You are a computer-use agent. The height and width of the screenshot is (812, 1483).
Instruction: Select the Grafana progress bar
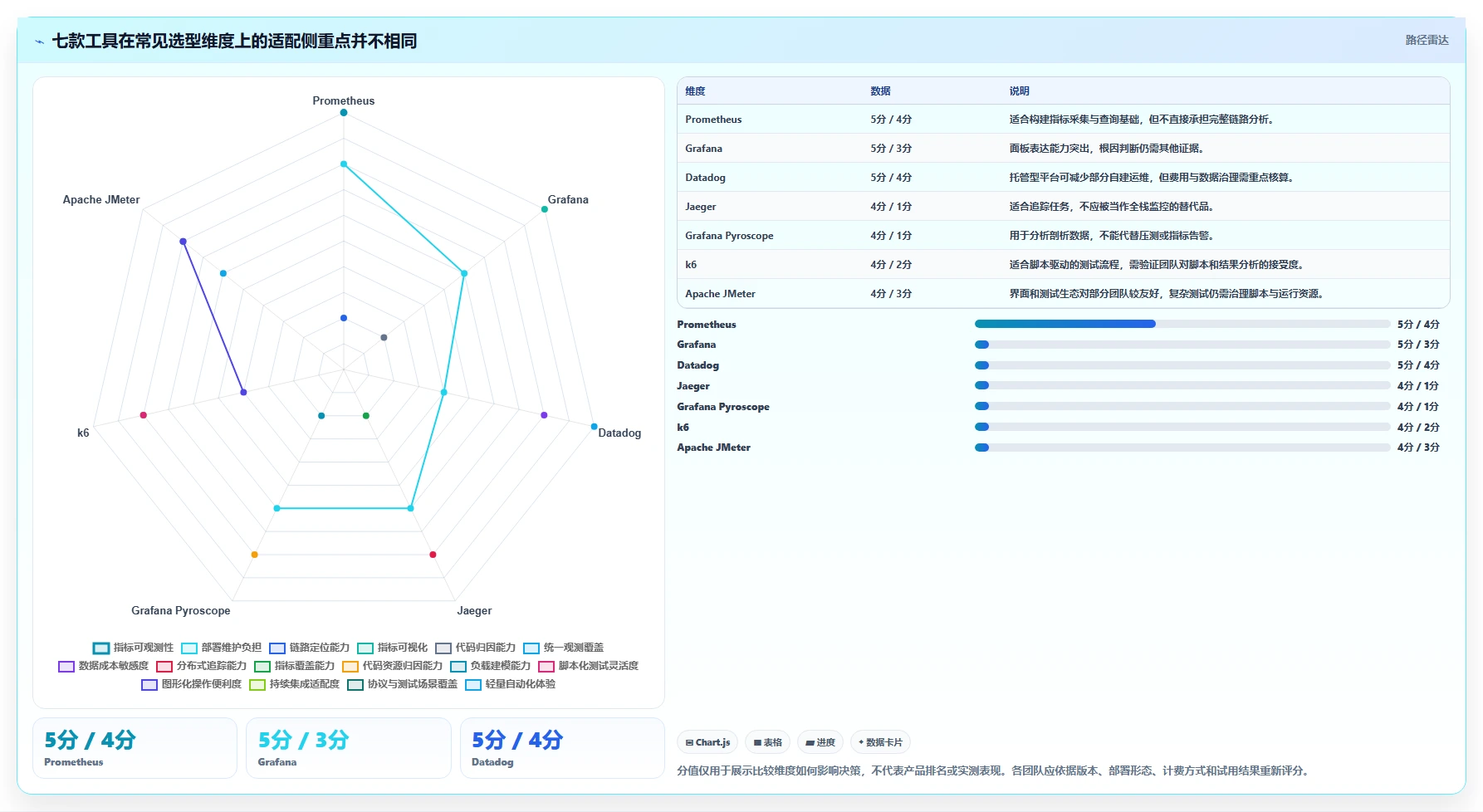[1182, 345]
